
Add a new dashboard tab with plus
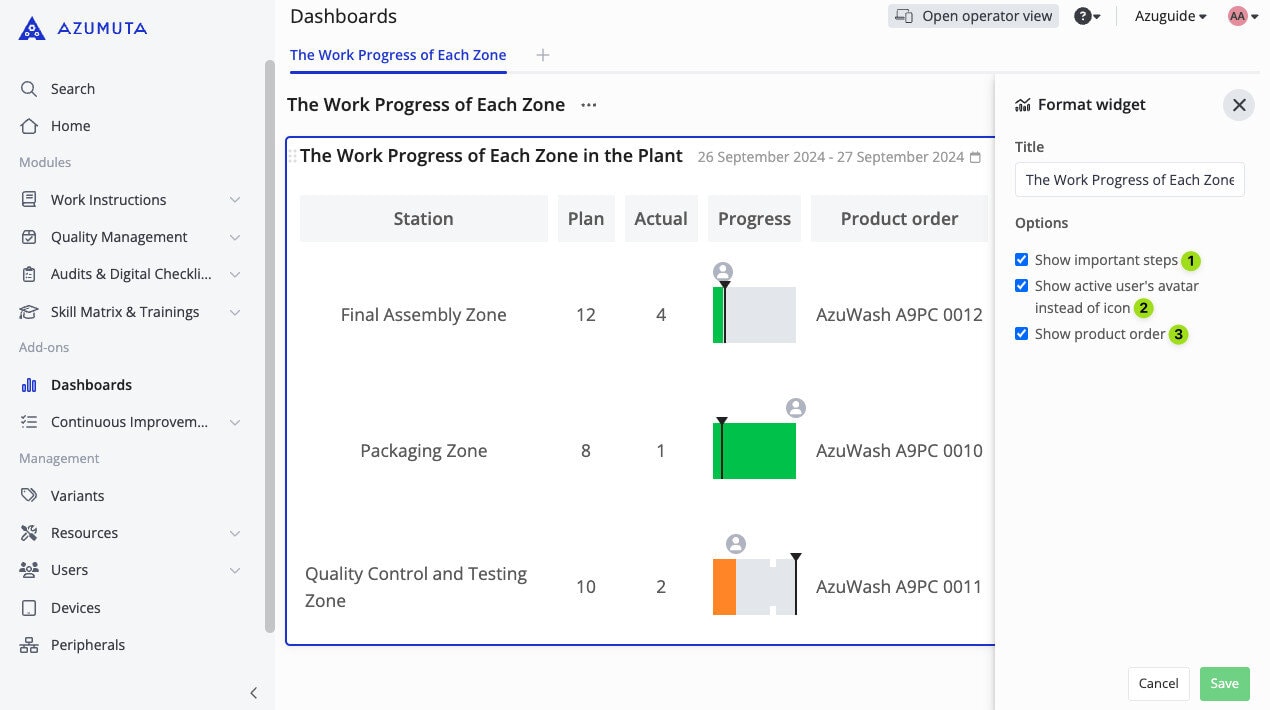543,55
